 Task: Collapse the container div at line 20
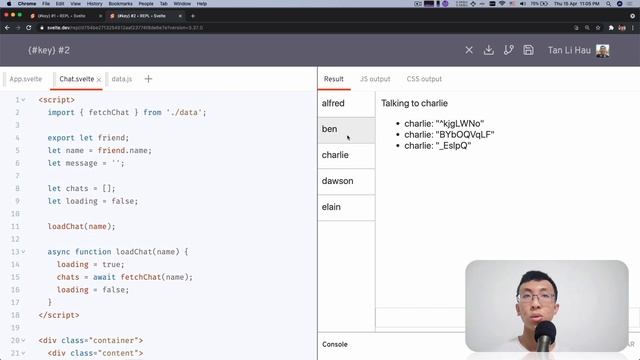(x=23, y=340)
